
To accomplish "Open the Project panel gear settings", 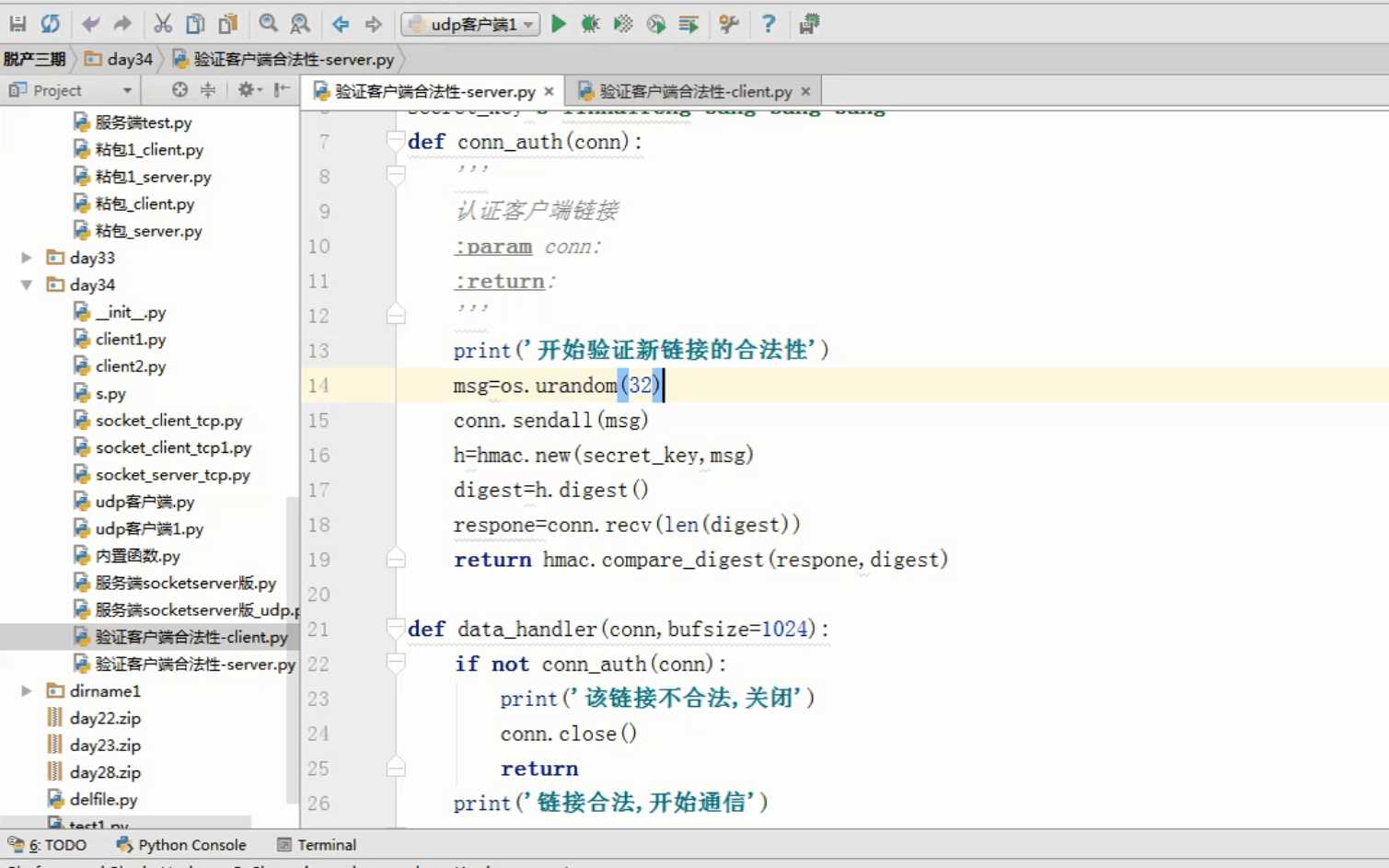I will (x=249, y=90).
